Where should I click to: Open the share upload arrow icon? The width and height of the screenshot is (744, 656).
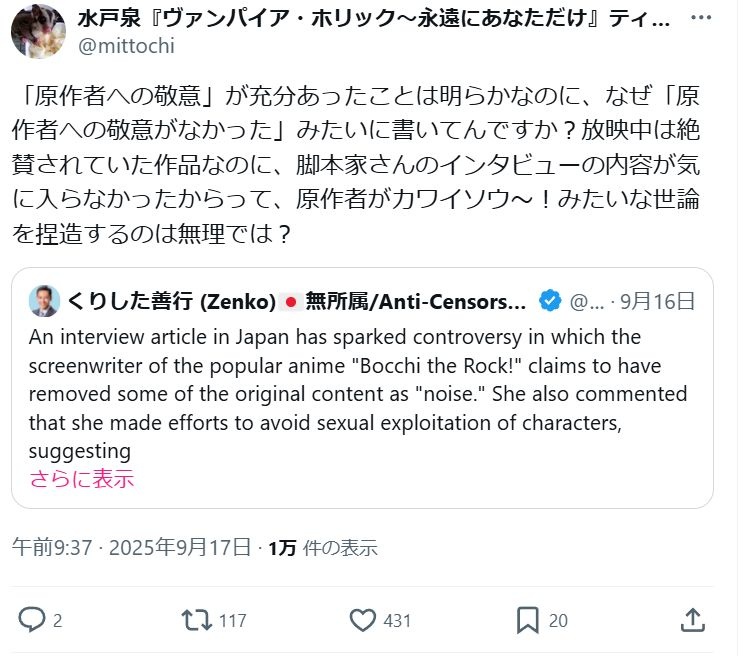(692, 620)
